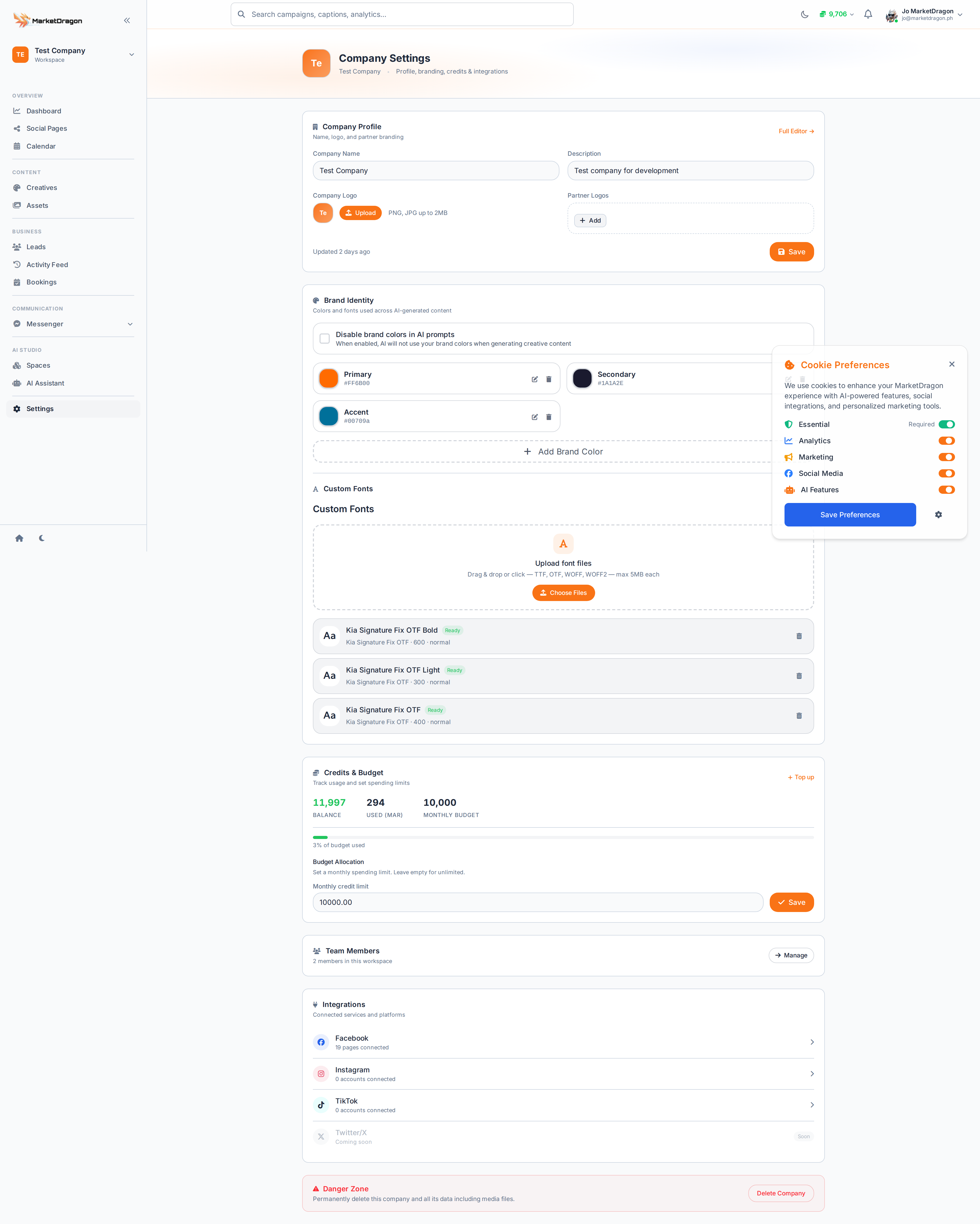Screen dimensions: 980x1224
Task: Delete Kia Signature Fix OTF Light font
Action: point(799,676)
